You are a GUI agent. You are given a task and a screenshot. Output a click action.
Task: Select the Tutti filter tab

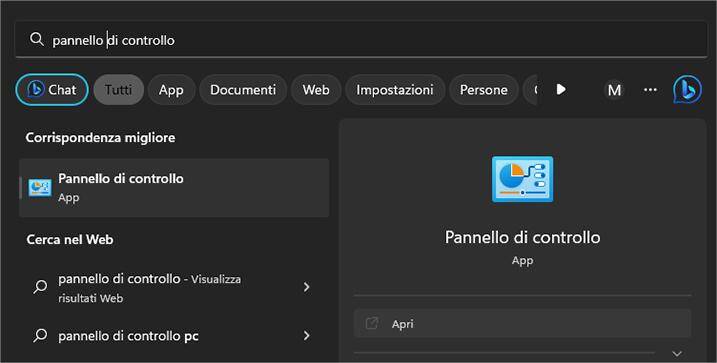(x=118, y=90)
